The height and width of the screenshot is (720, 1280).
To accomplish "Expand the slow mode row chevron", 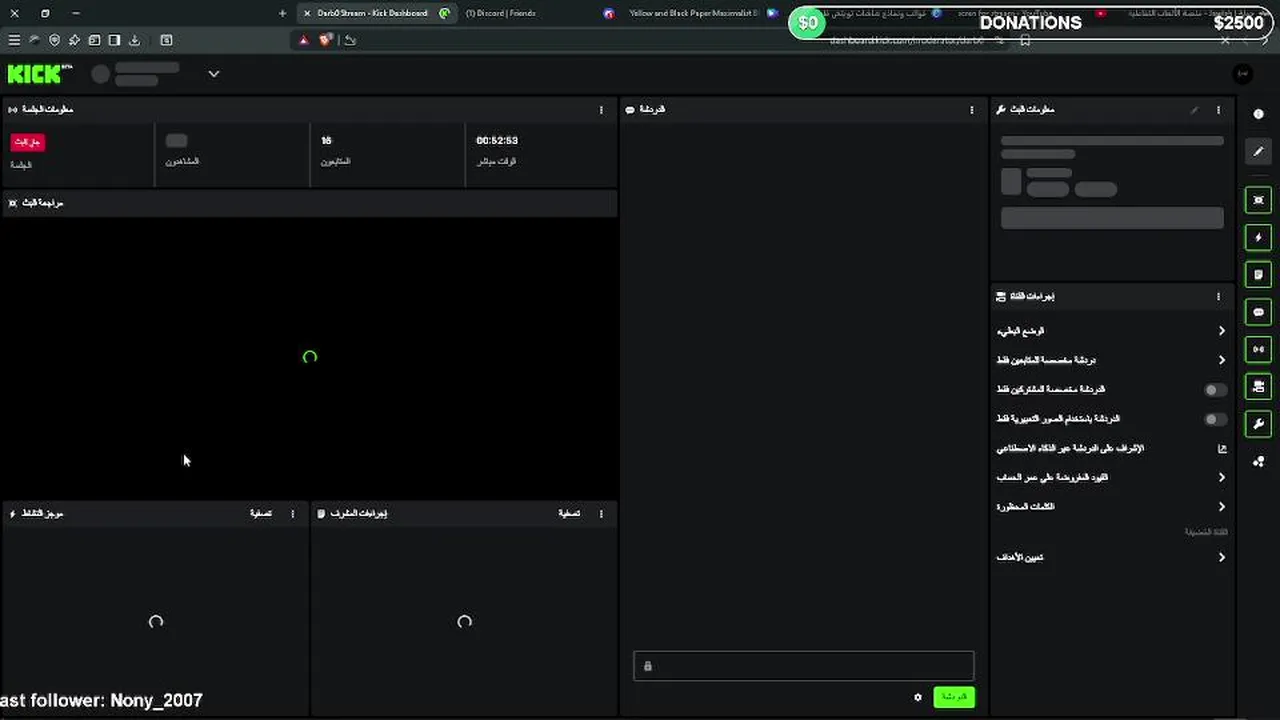I will coord(1221,331).
